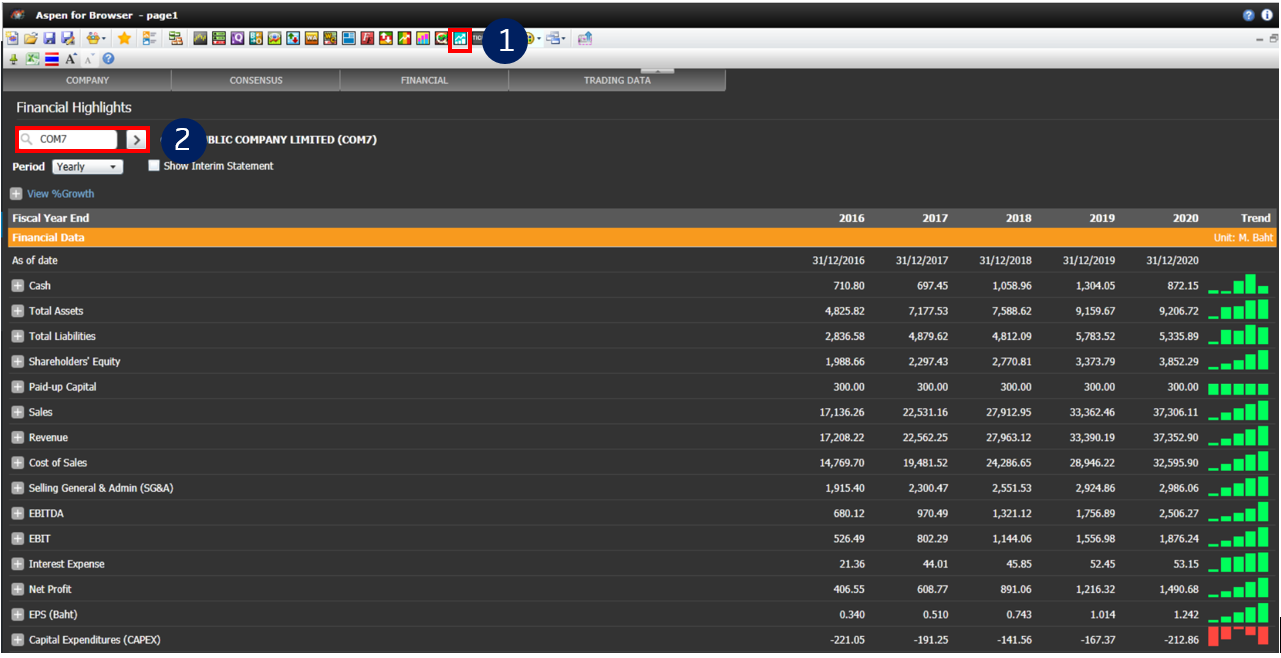Click the info icon in title bar

1267,15
